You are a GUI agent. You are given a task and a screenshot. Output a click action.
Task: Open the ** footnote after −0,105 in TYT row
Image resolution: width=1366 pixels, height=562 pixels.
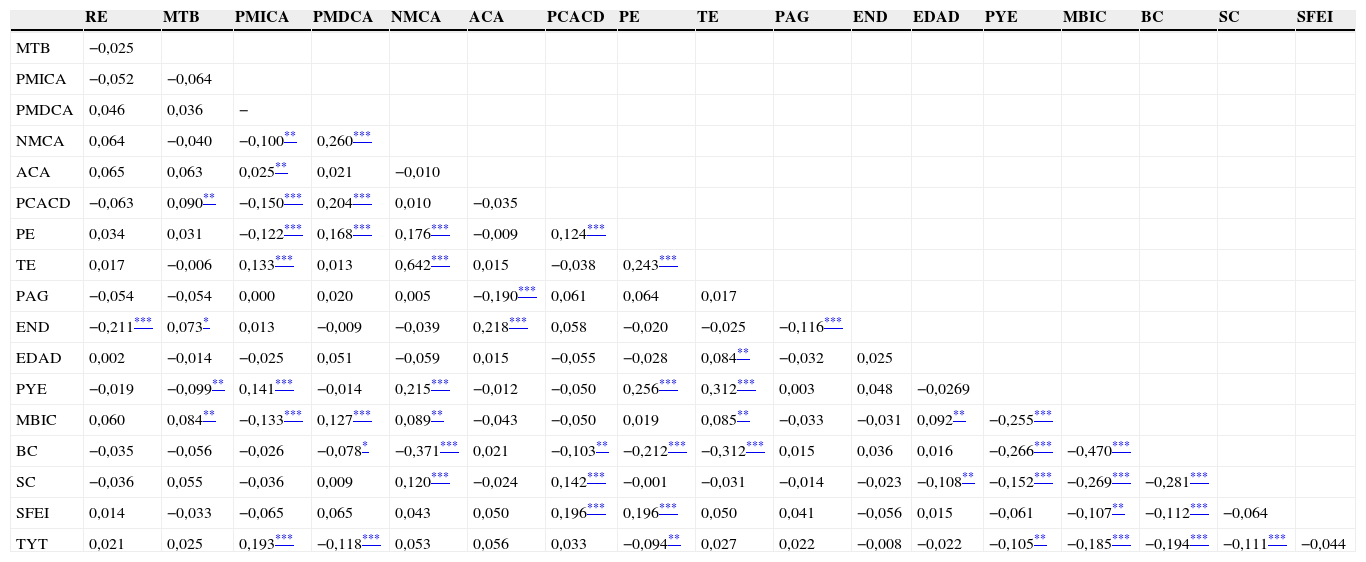(1040, 539)
